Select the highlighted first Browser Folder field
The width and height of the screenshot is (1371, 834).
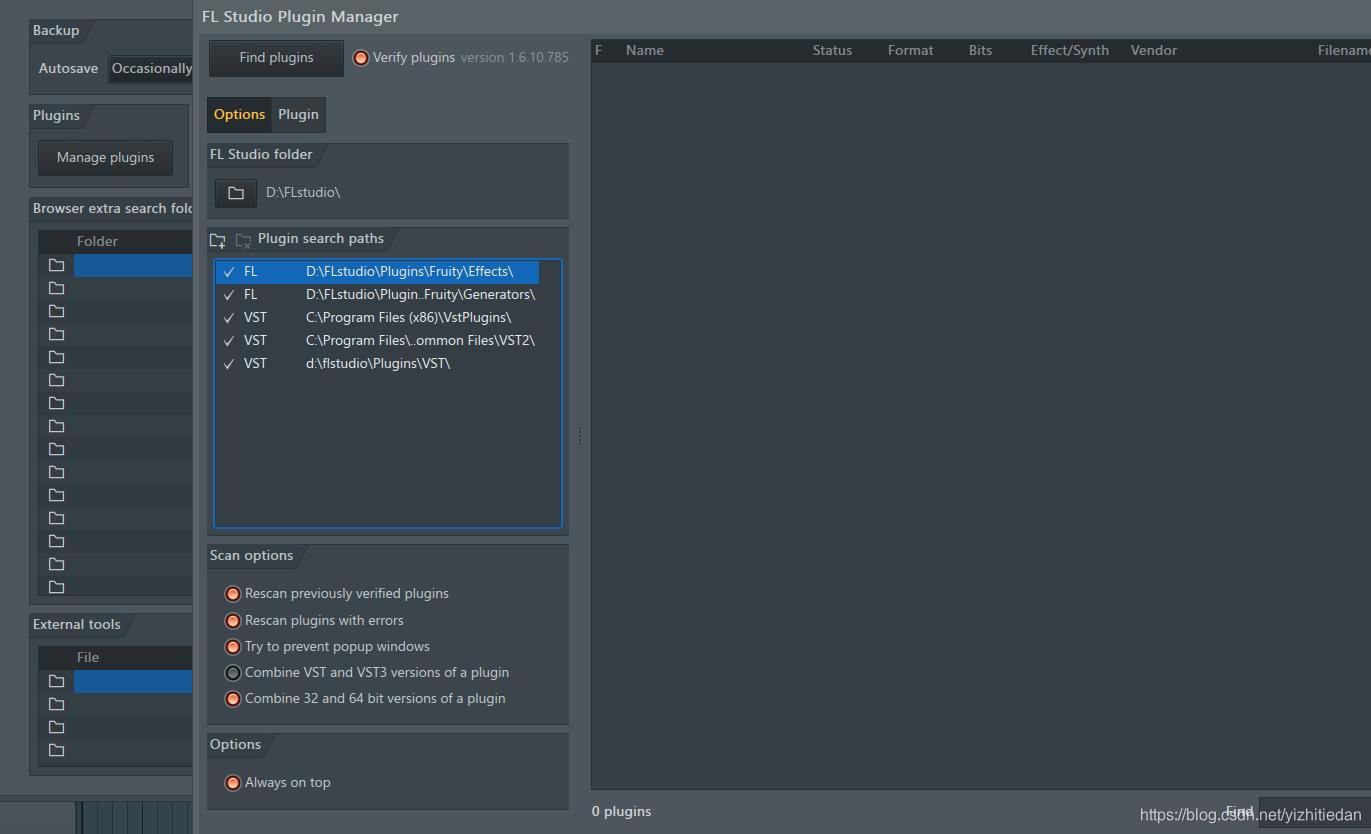pyautogui.click(x=133, y=265)
